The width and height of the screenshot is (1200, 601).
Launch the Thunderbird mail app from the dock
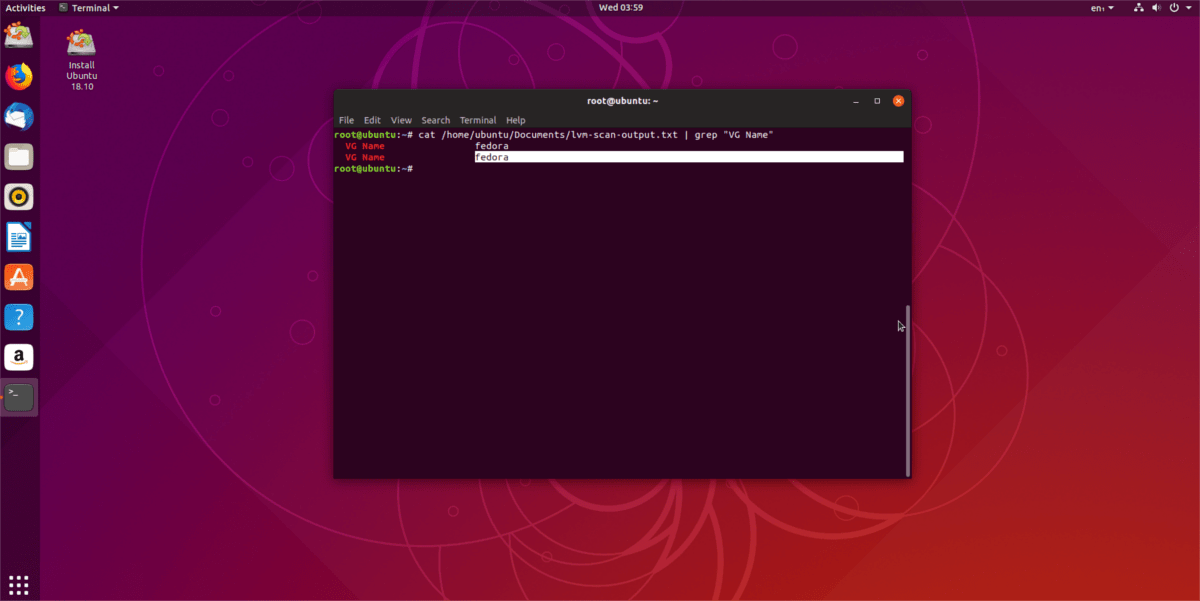click(20, 116)
